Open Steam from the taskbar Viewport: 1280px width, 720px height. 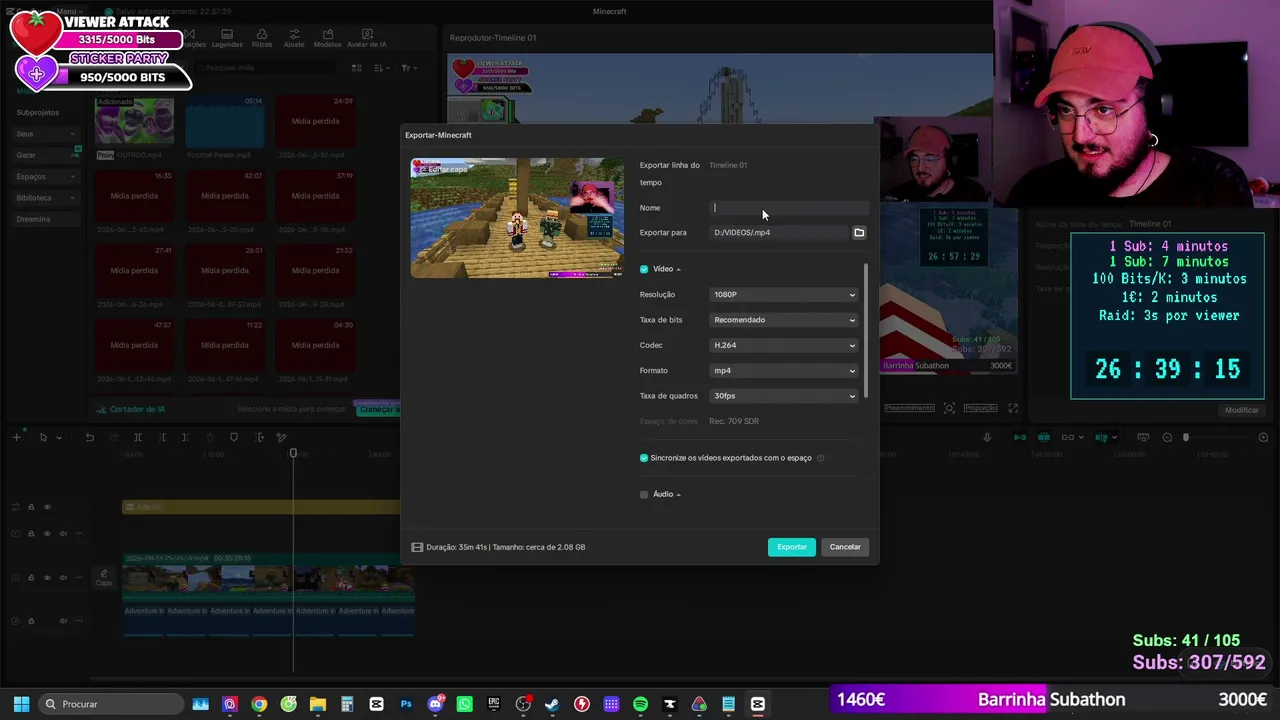[552, 704]
